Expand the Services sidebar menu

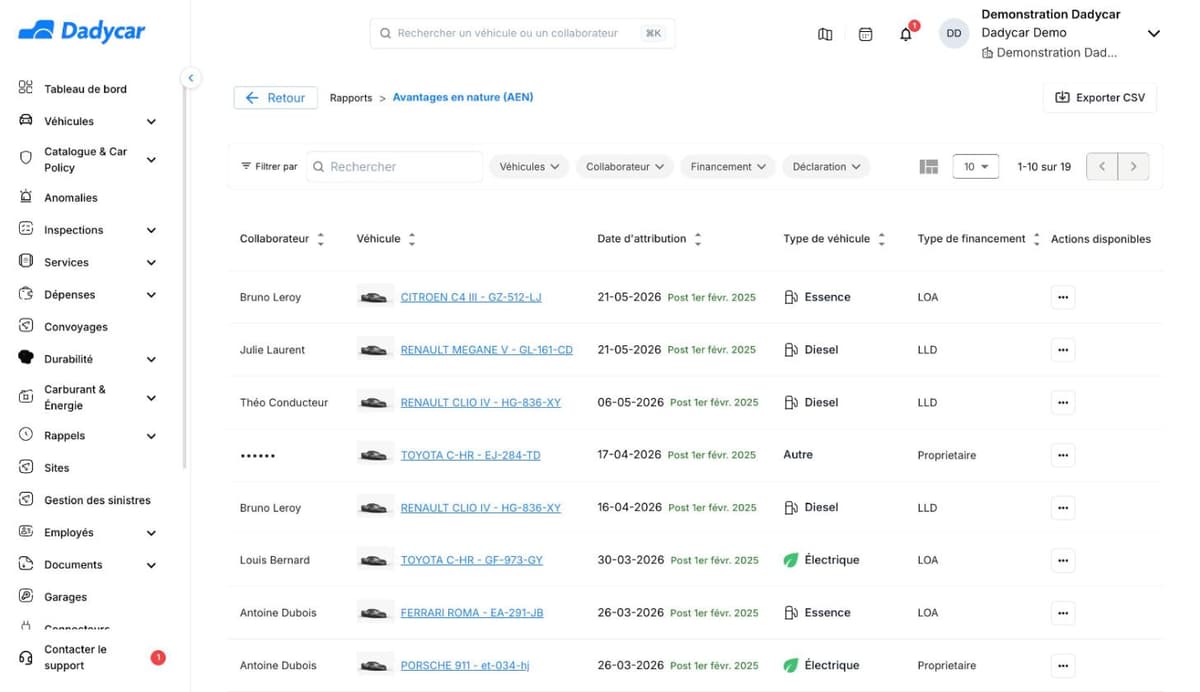(x=151, y=263)
